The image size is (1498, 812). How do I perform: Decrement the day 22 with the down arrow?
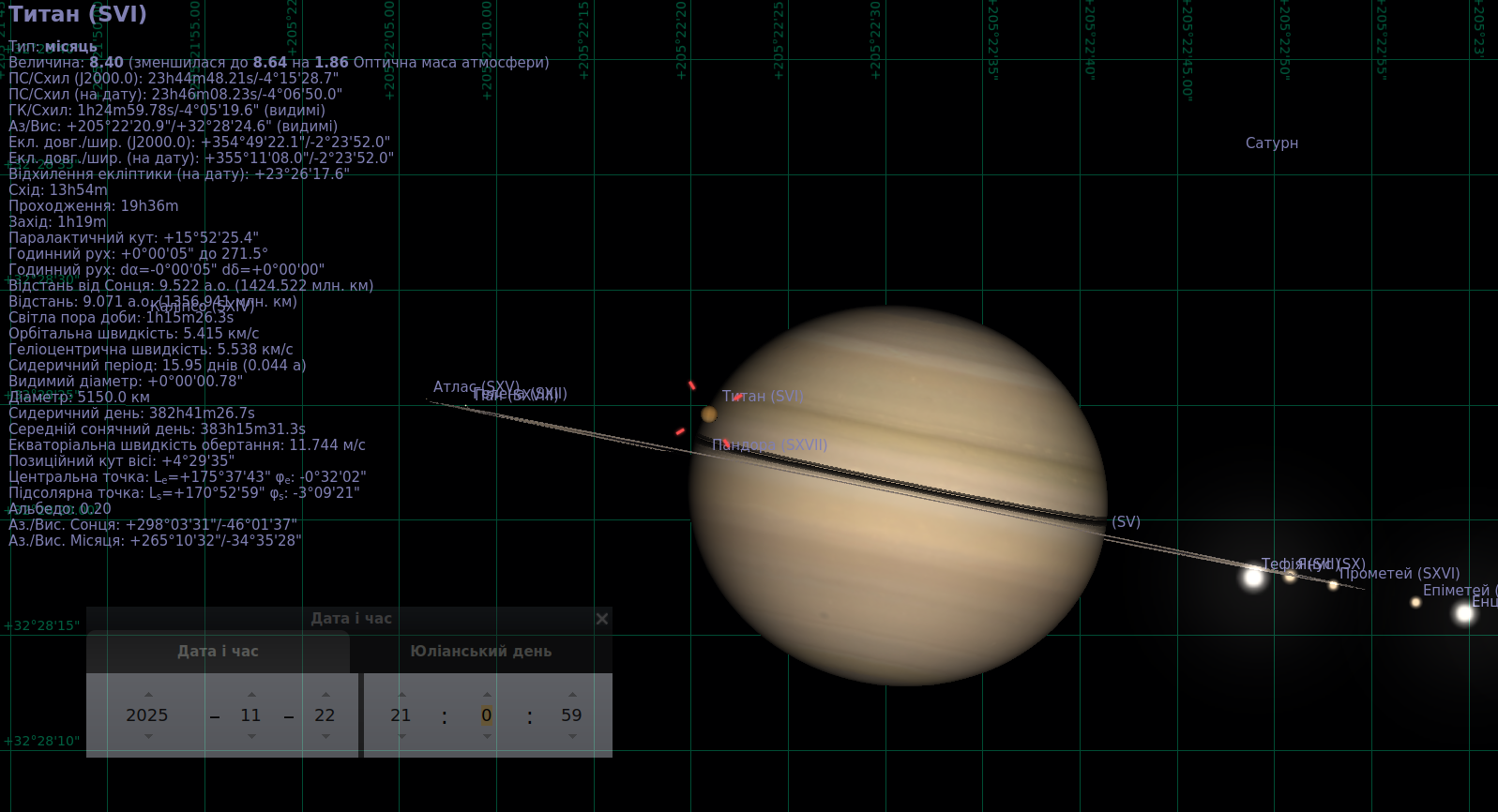pyautogui.click(x=325, y=736)
